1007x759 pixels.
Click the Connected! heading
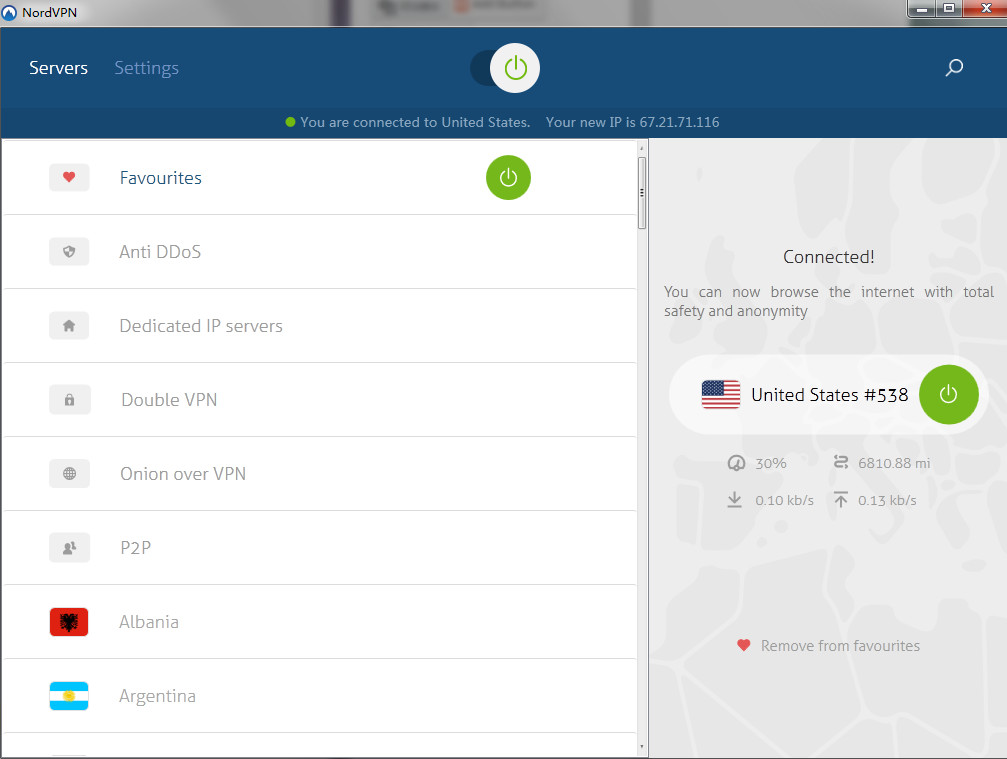click(x=828, y=257)
